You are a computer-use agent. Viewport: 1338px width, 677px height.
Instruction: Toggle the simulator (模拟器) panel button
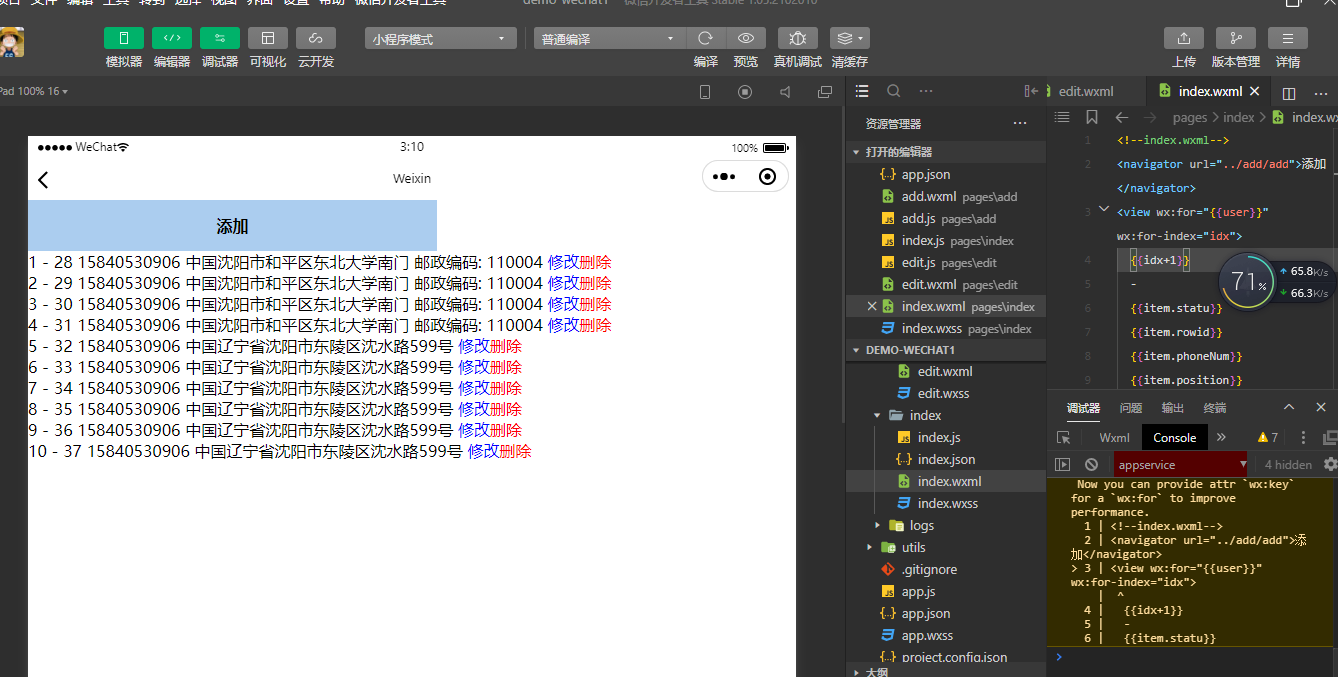124,38
